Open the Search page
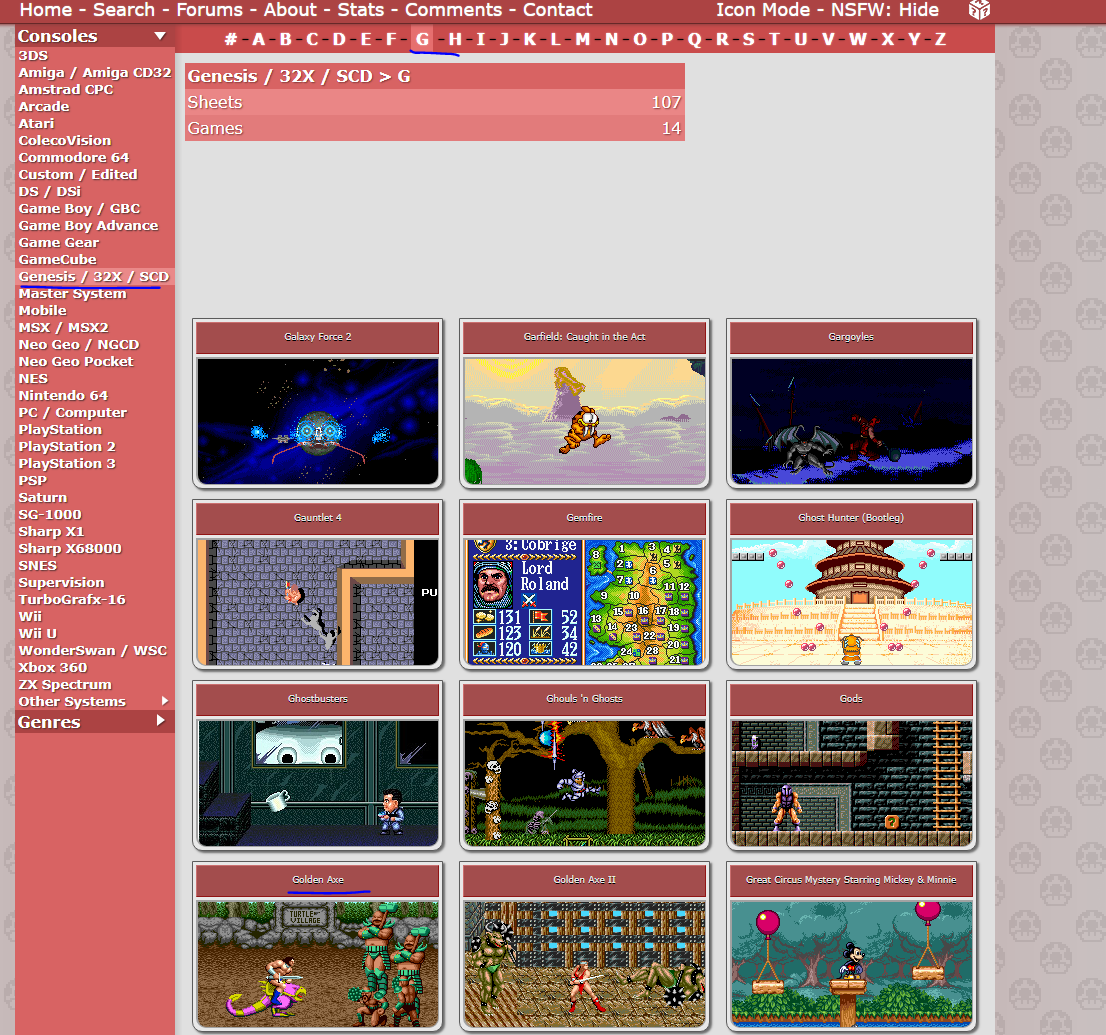The image size is (1106, 1035). coord(124,10)
